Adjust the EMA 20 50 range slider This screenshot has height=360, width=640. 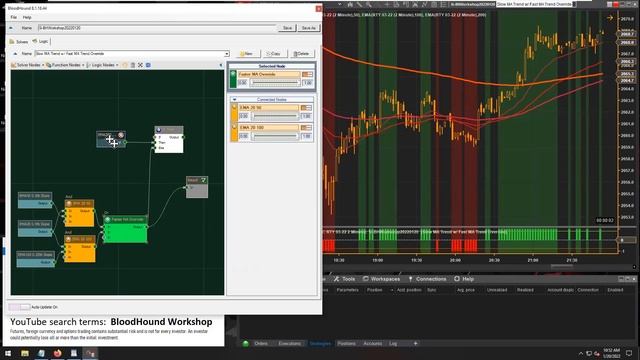coord(275,116)
